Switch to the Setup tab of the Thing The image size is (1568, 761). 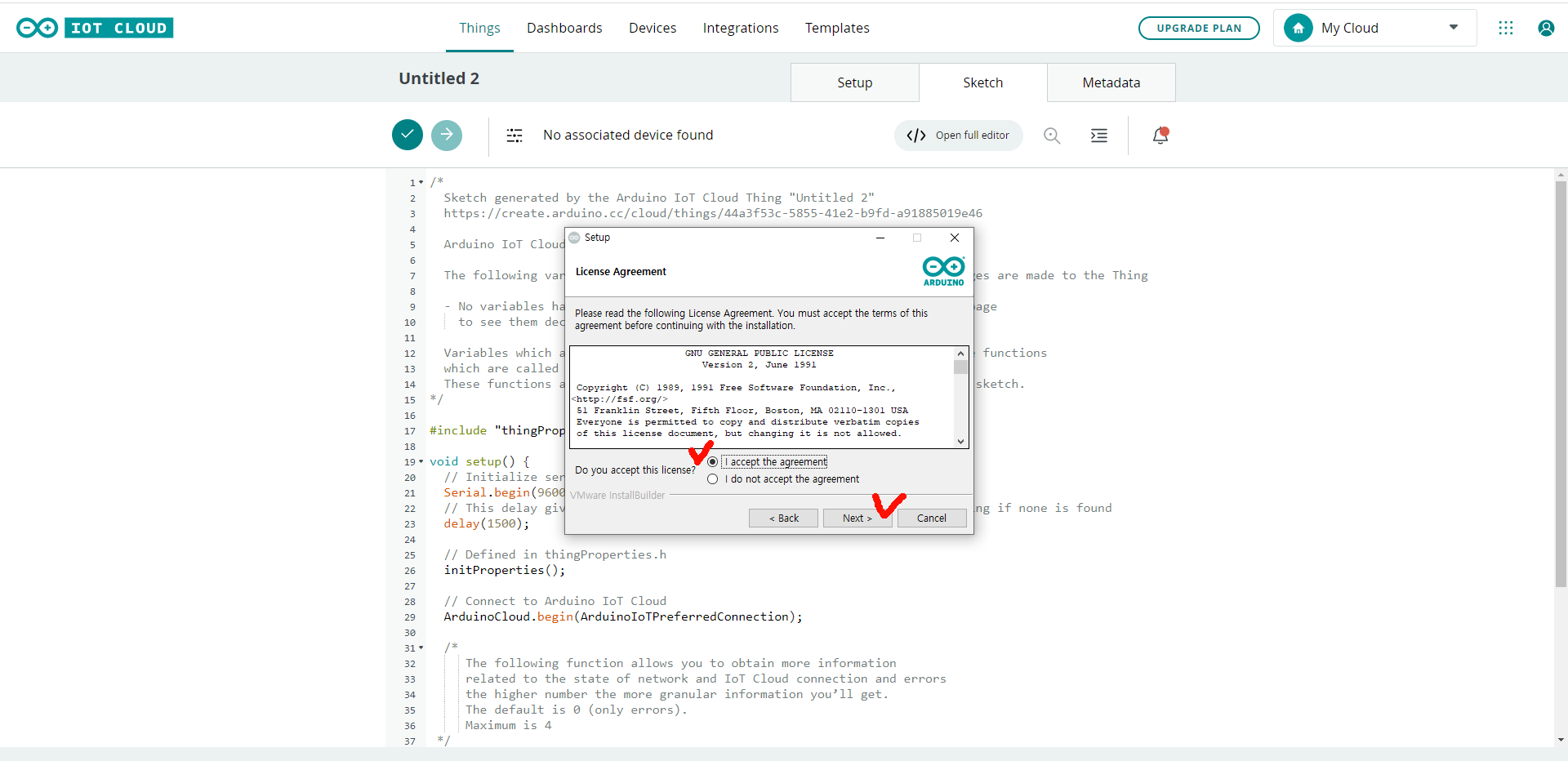click(x=855, y=82)
